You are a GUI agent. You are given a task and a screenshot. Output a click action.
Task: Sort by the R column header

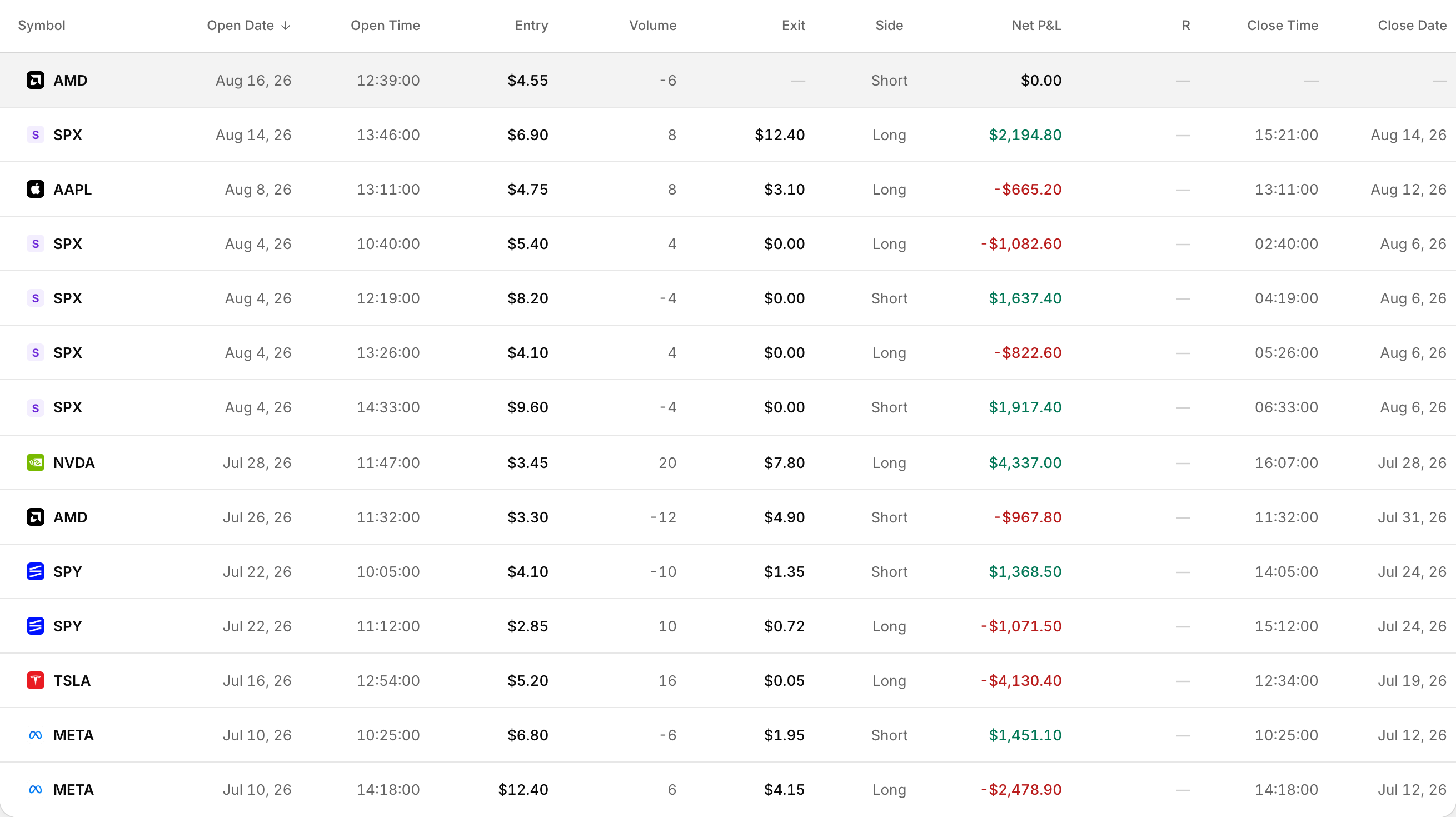point(1186,26)
